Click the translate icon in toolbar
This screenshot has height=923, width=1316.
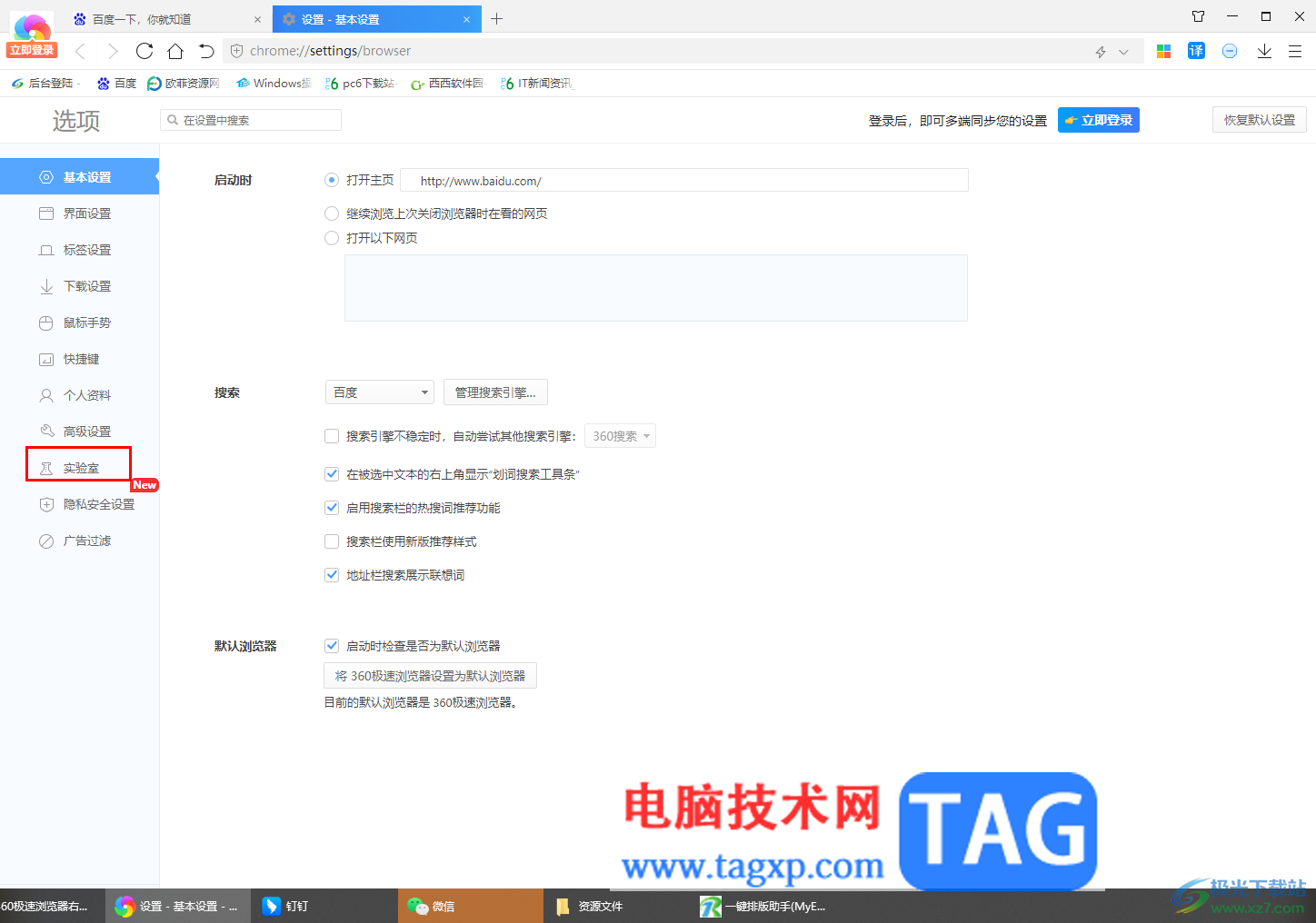pos(1196,51)
